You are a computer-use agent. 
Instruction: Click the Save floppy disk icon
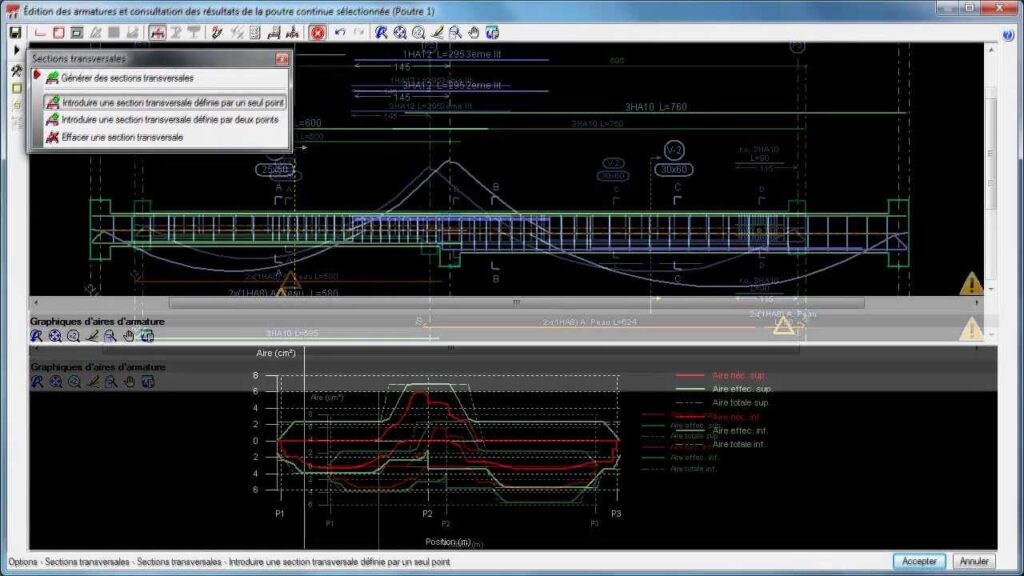[x=15, y=32]
